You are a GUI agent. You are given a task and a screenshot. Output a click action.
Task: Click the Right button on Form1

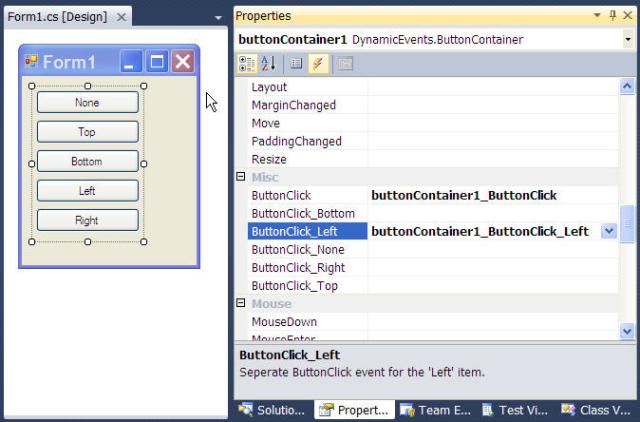pos(88,220)
